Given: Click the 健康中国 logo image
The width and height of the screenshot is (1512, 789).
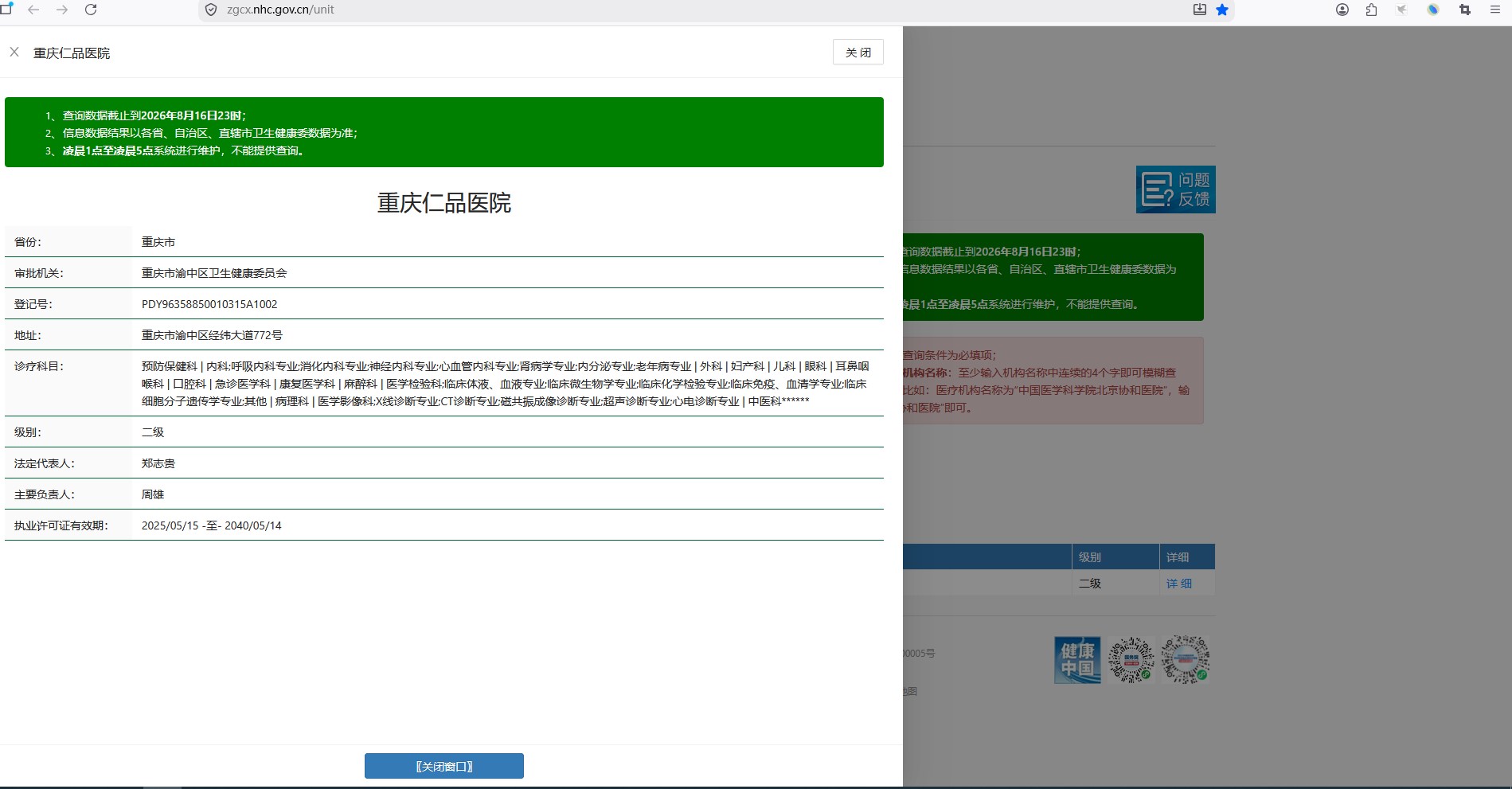Looking at the screenshot, I should (x=1077, y=660).
